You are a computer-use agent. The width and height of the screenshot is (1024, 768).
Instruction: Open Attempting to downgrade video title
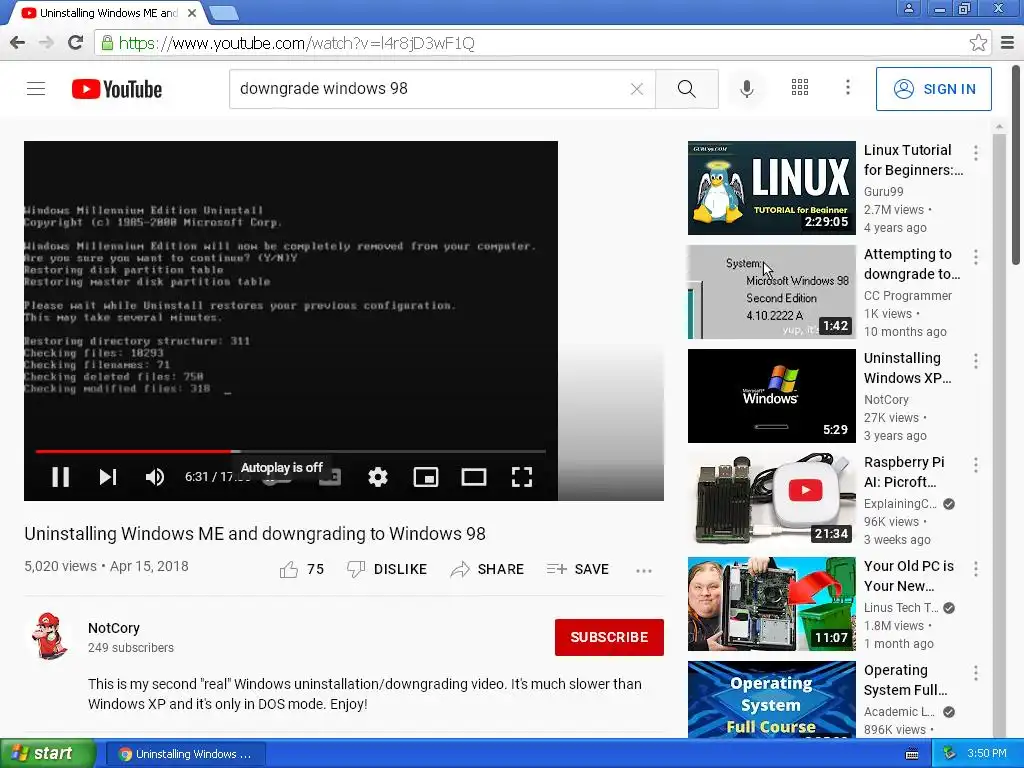912,264
